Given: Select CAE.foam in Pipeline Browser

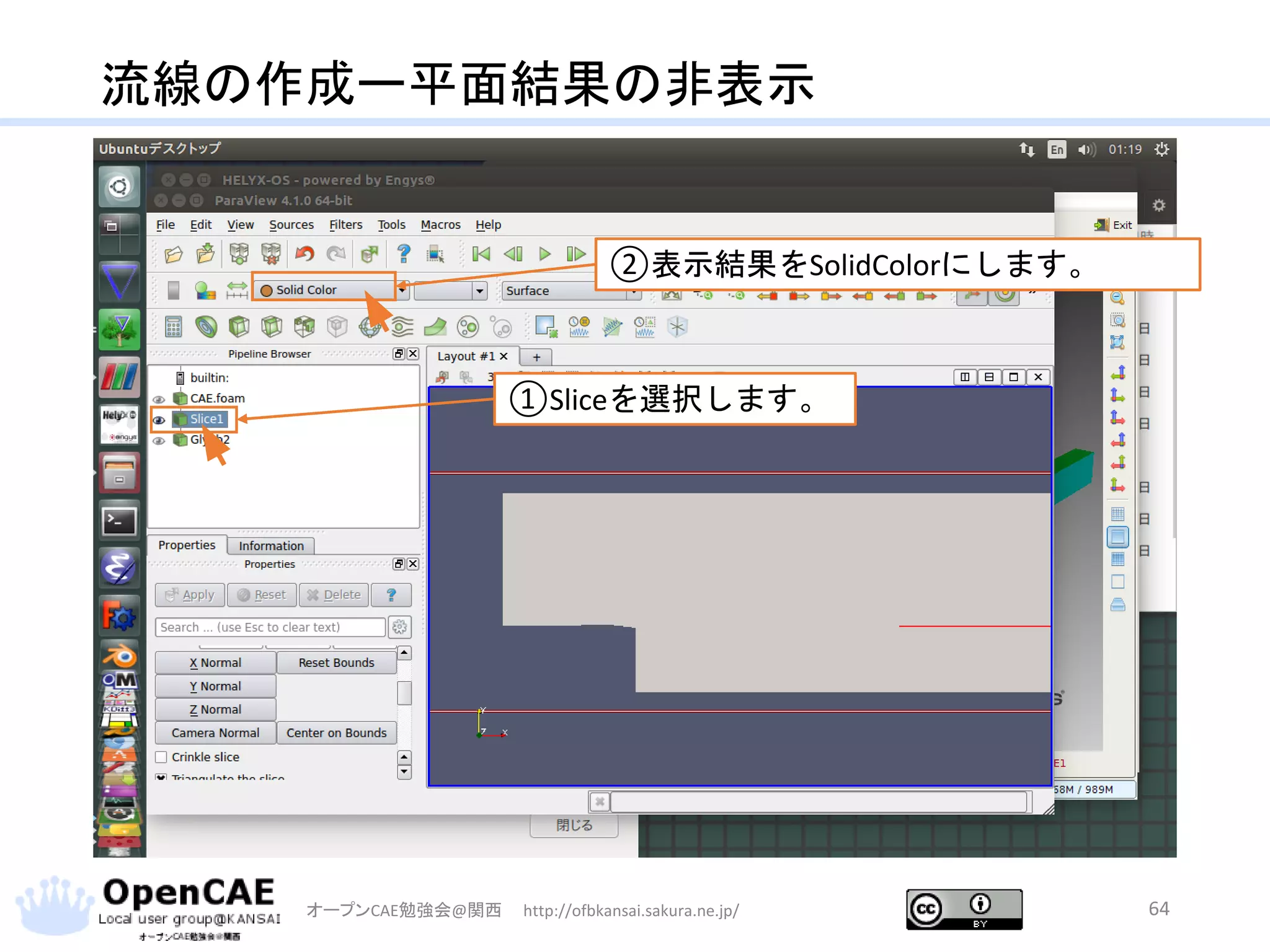Looking at the screenshot, I should pos(217,399).
